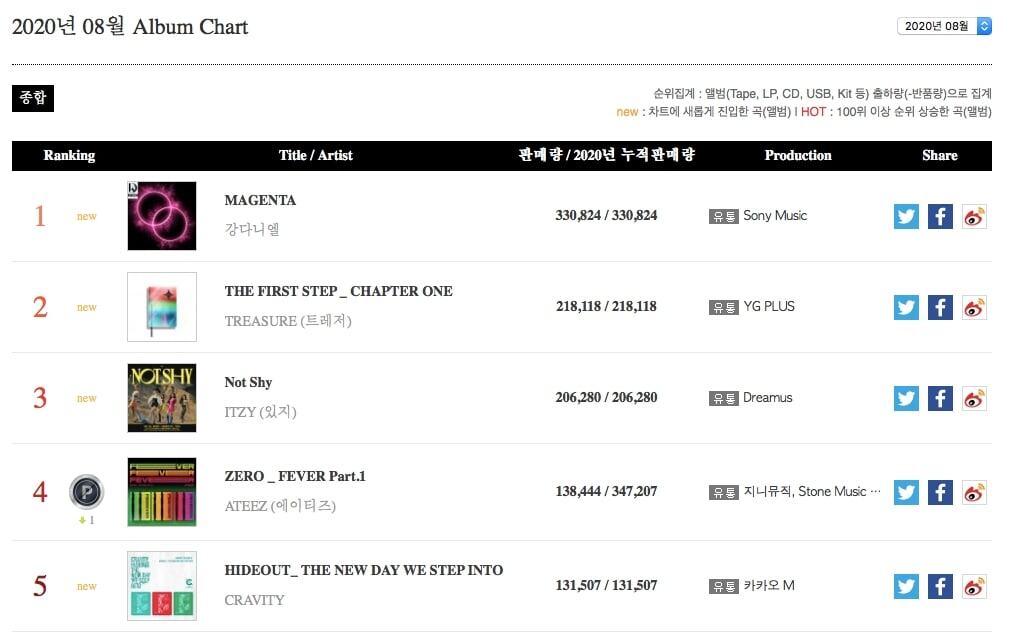This screenshot has height=640, width=1012.
Task: Share CRAVITY album on Twitter
Action: point(906,586)
